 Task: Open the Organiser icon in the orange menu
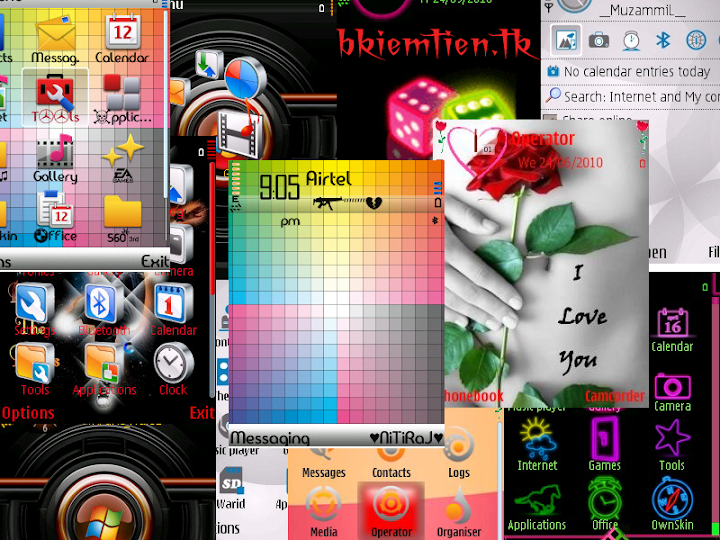click(458, 505)
